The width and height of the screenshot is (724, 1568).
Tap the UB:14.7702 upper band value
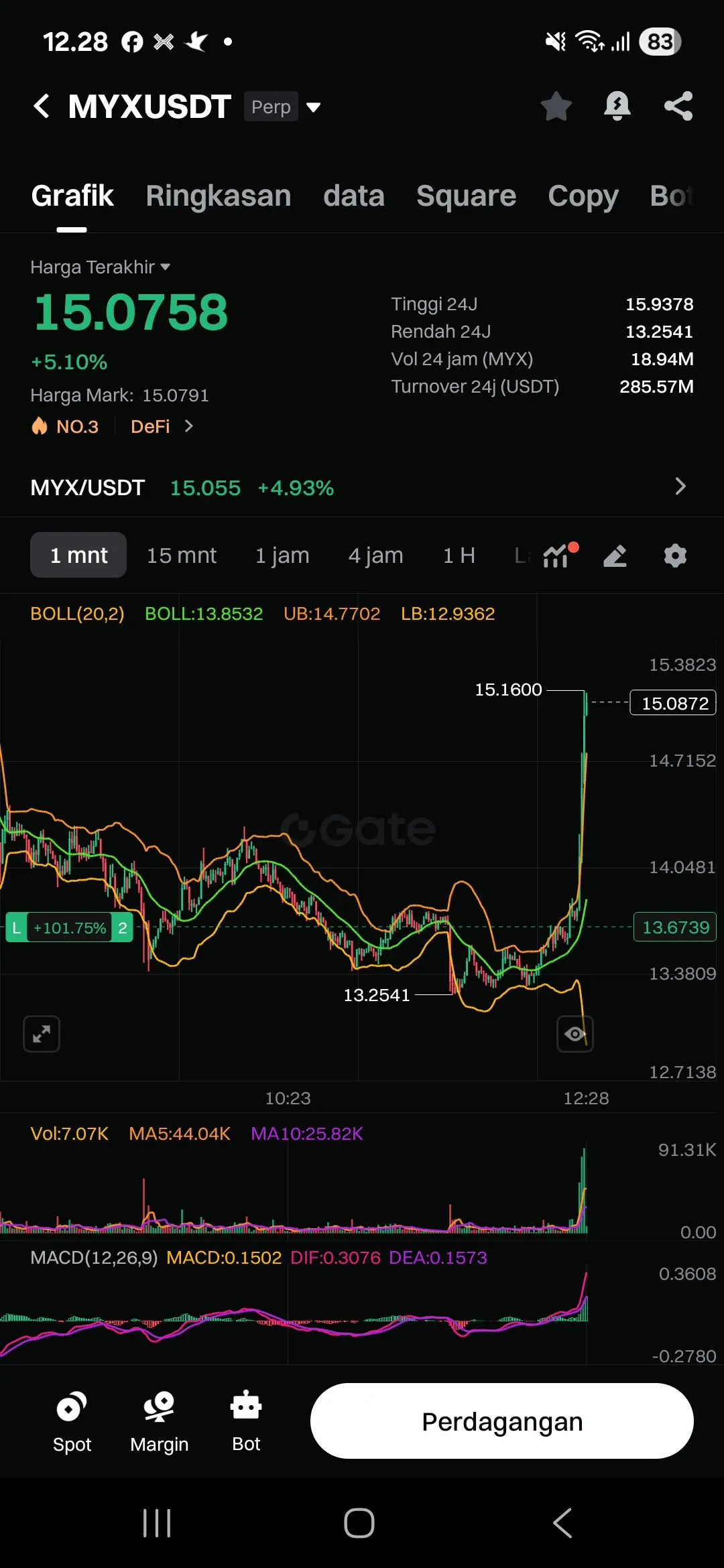(x=332, y=614)
